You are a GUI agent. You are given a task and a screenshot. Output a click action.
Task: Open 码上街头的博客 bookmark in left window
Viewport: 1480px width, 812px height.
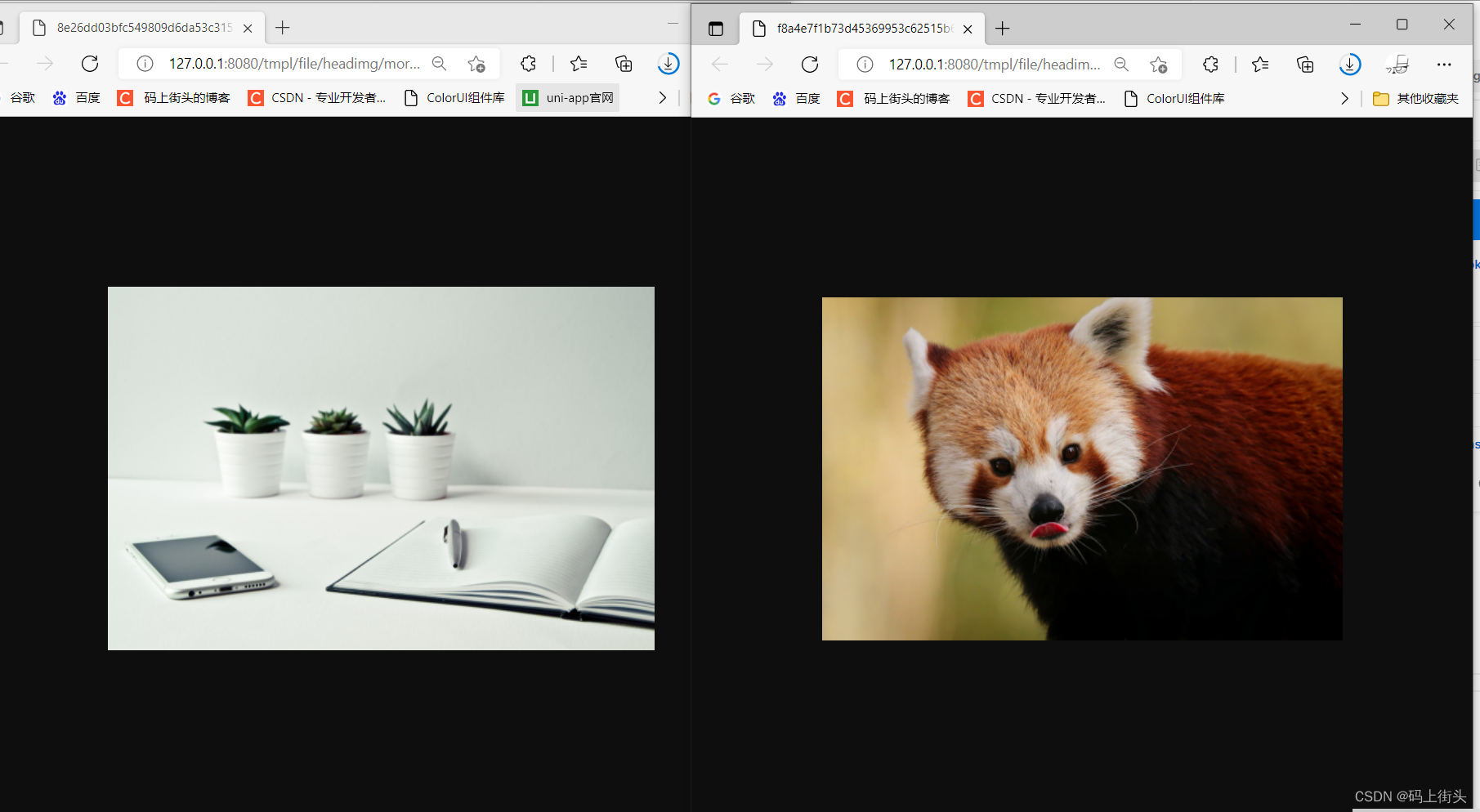pos(174,98)
